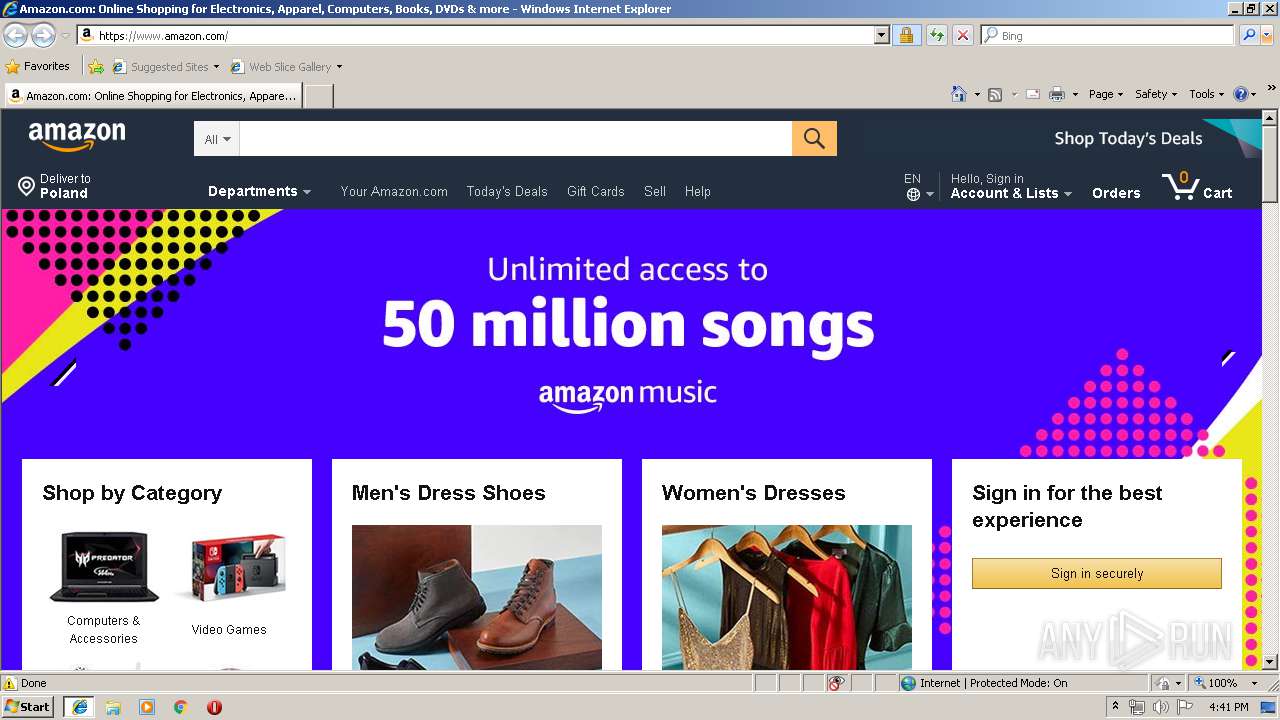This screenshot has height=720, width=1280.
Task: Click the clock showing 4:41 PM
Action: pyautogui.click(x=1229, y=707)
